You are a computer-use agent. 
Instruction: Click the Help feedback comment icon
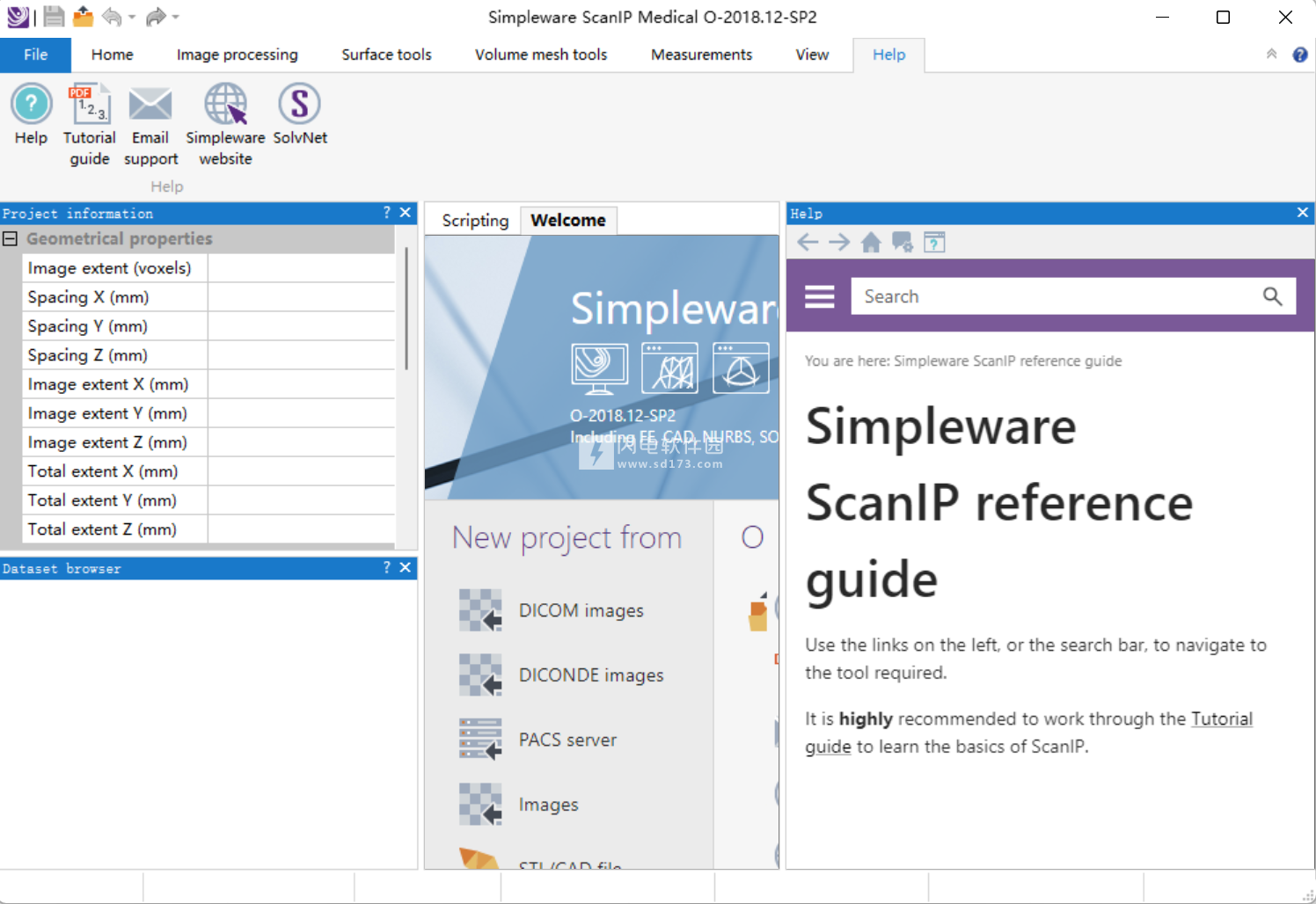[x=903, y=242]
